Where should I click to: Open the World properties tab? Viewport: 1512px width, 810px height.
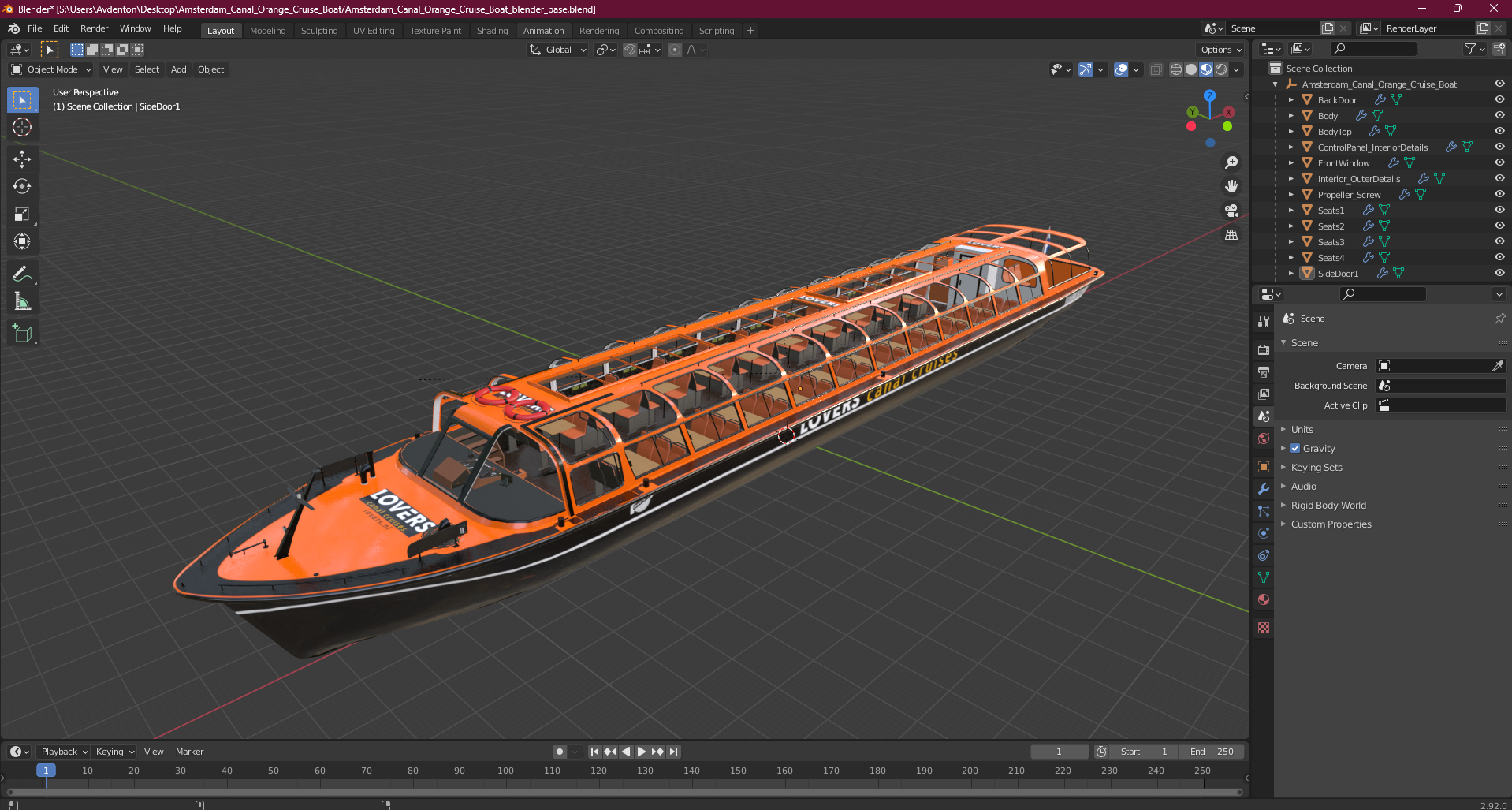coord(1264,439)
